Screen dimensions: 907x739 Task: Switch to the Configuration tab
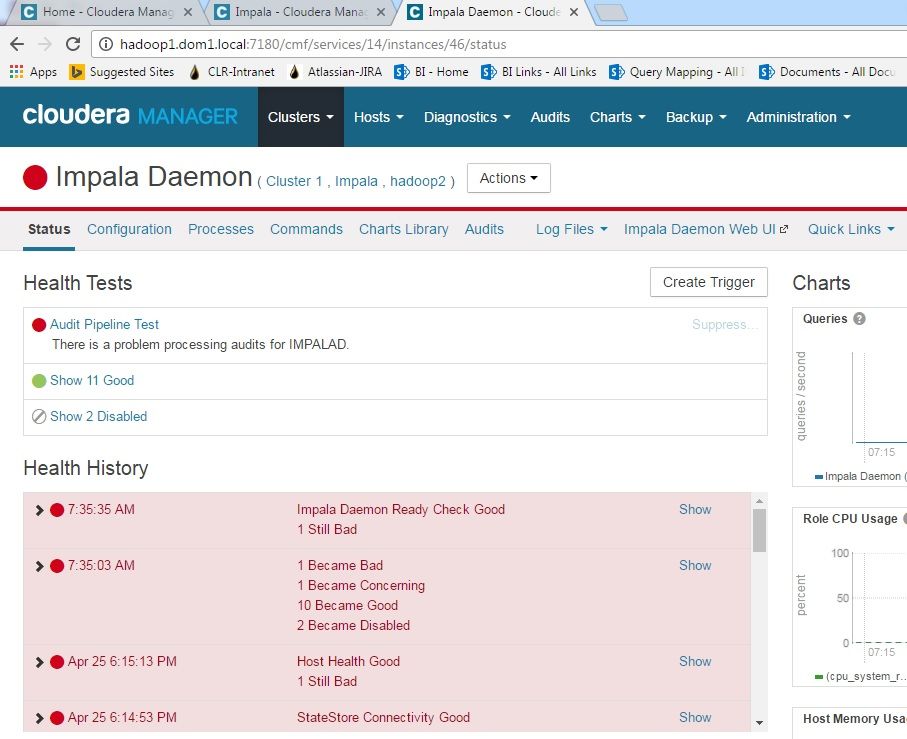click(x=129, y=229)
